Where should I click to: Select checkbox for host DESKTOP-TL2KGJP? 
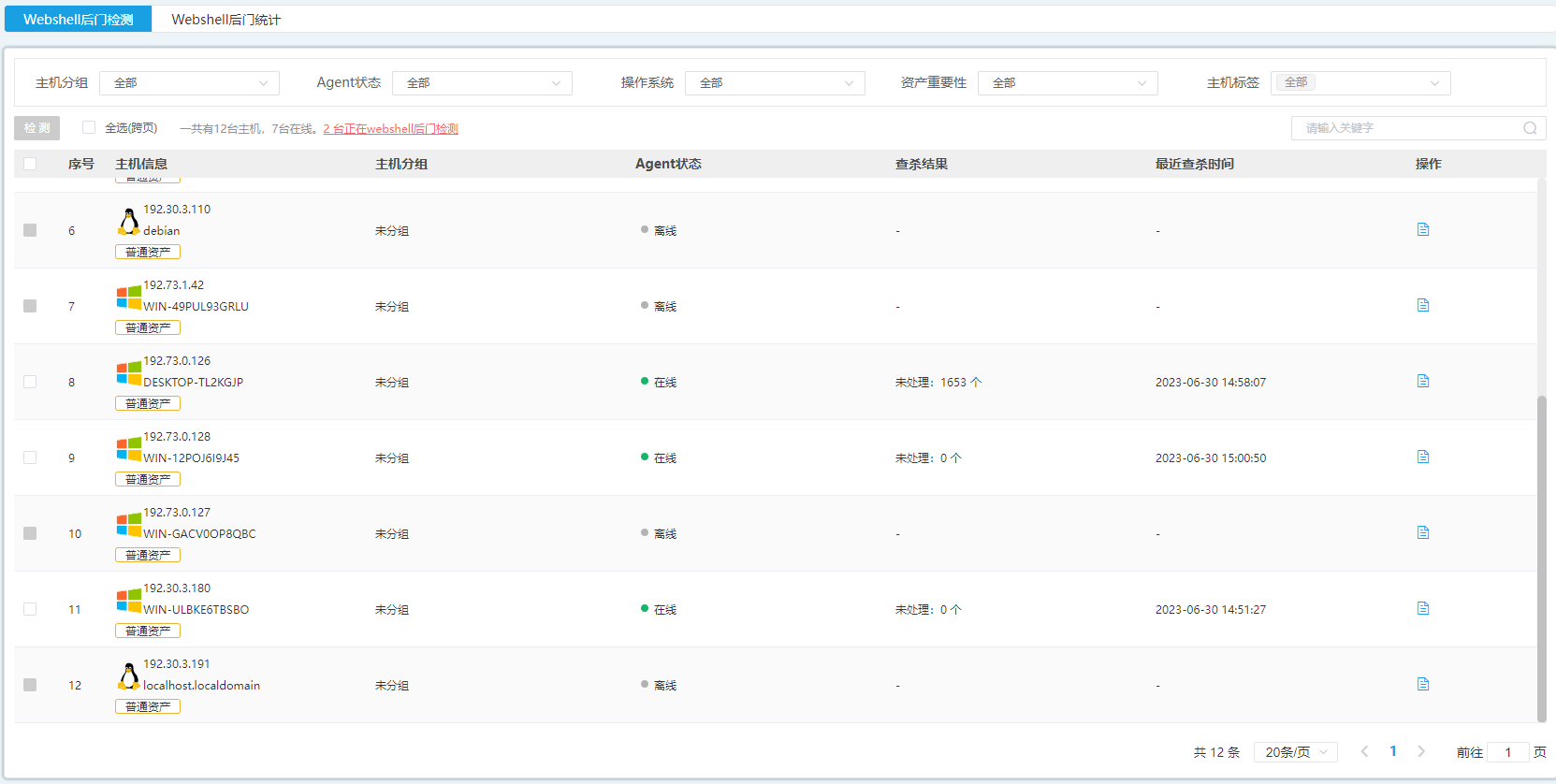30,382
